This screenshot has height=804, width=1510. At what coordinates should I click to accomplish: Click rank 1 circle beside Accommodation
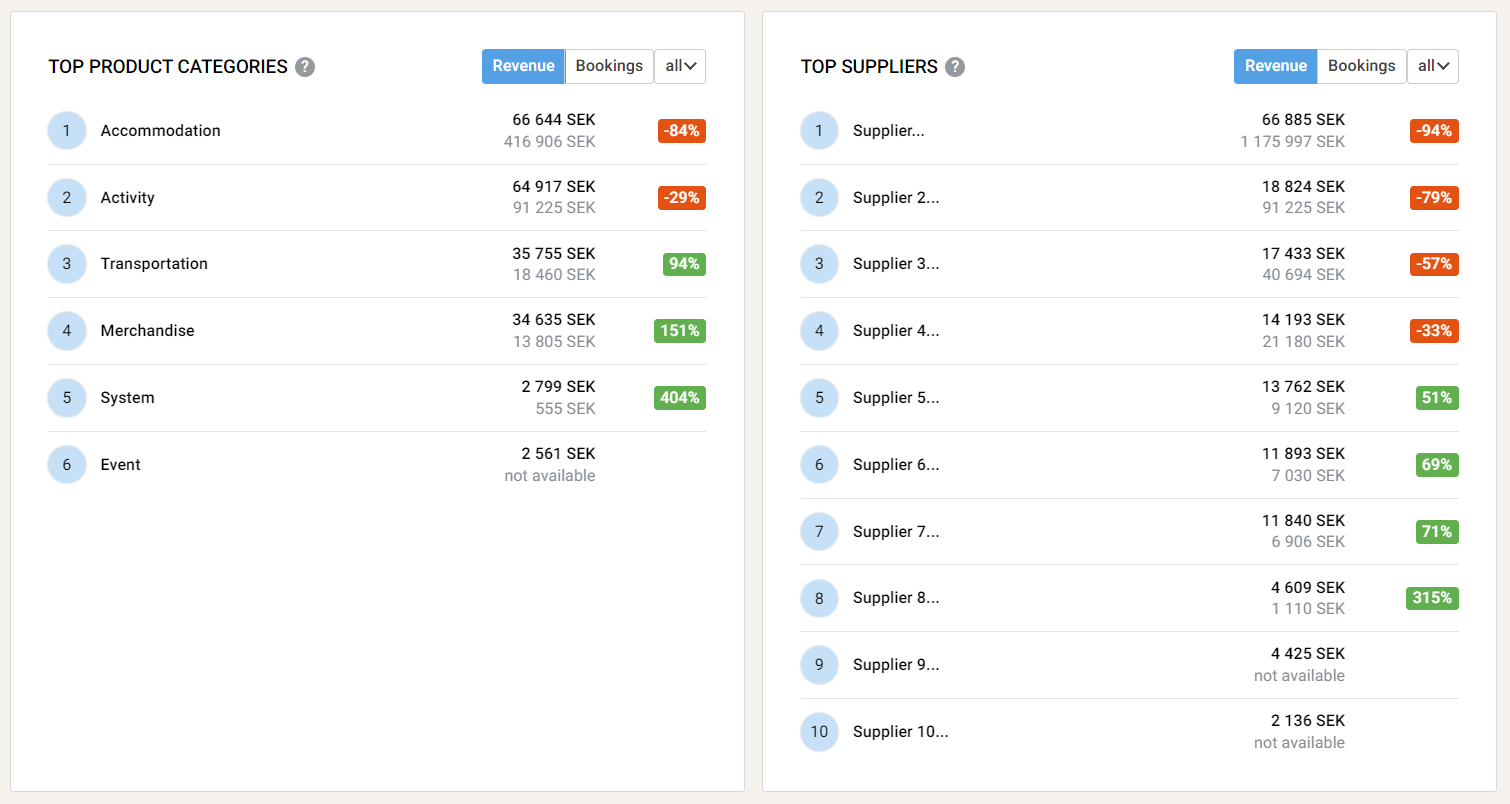coord(67,131)
